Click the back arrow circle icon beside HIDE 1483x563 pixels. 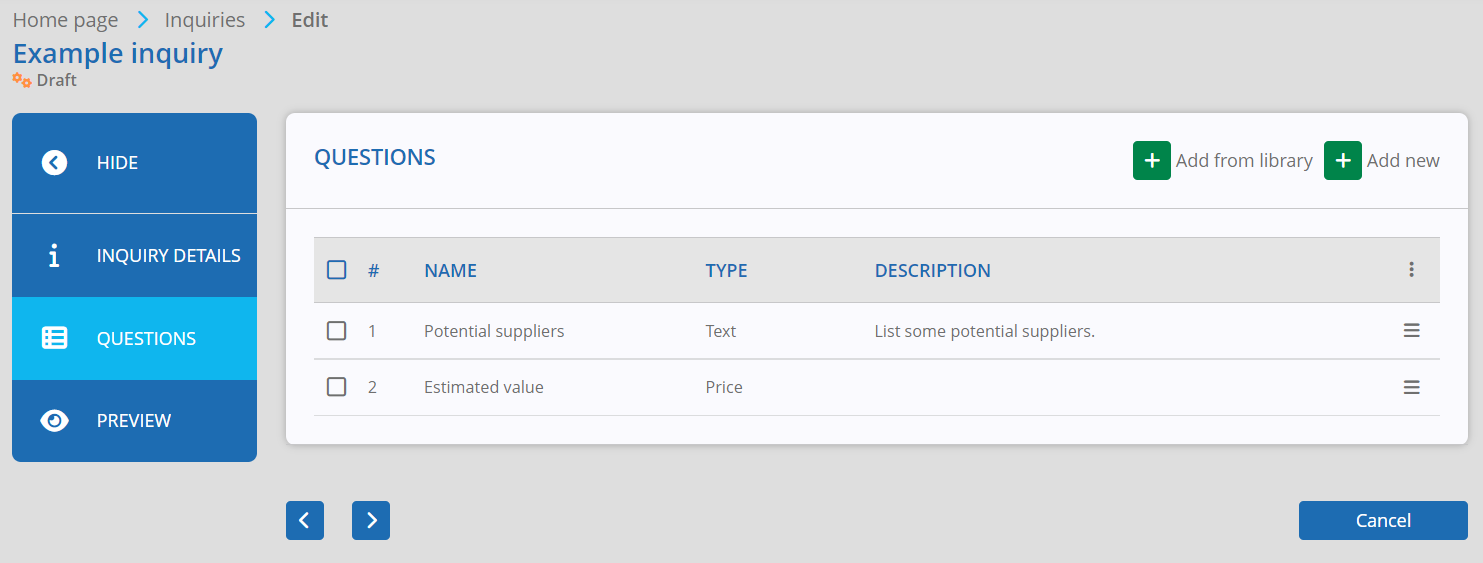[x=54, y=162]
